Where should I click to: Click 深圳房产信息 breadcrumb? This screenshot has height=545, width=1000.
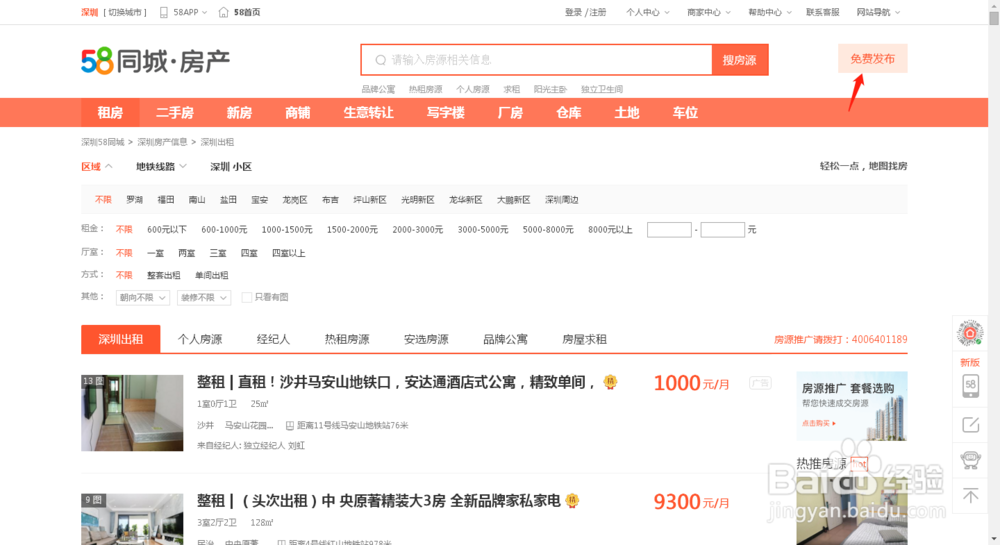pos(162,142)
